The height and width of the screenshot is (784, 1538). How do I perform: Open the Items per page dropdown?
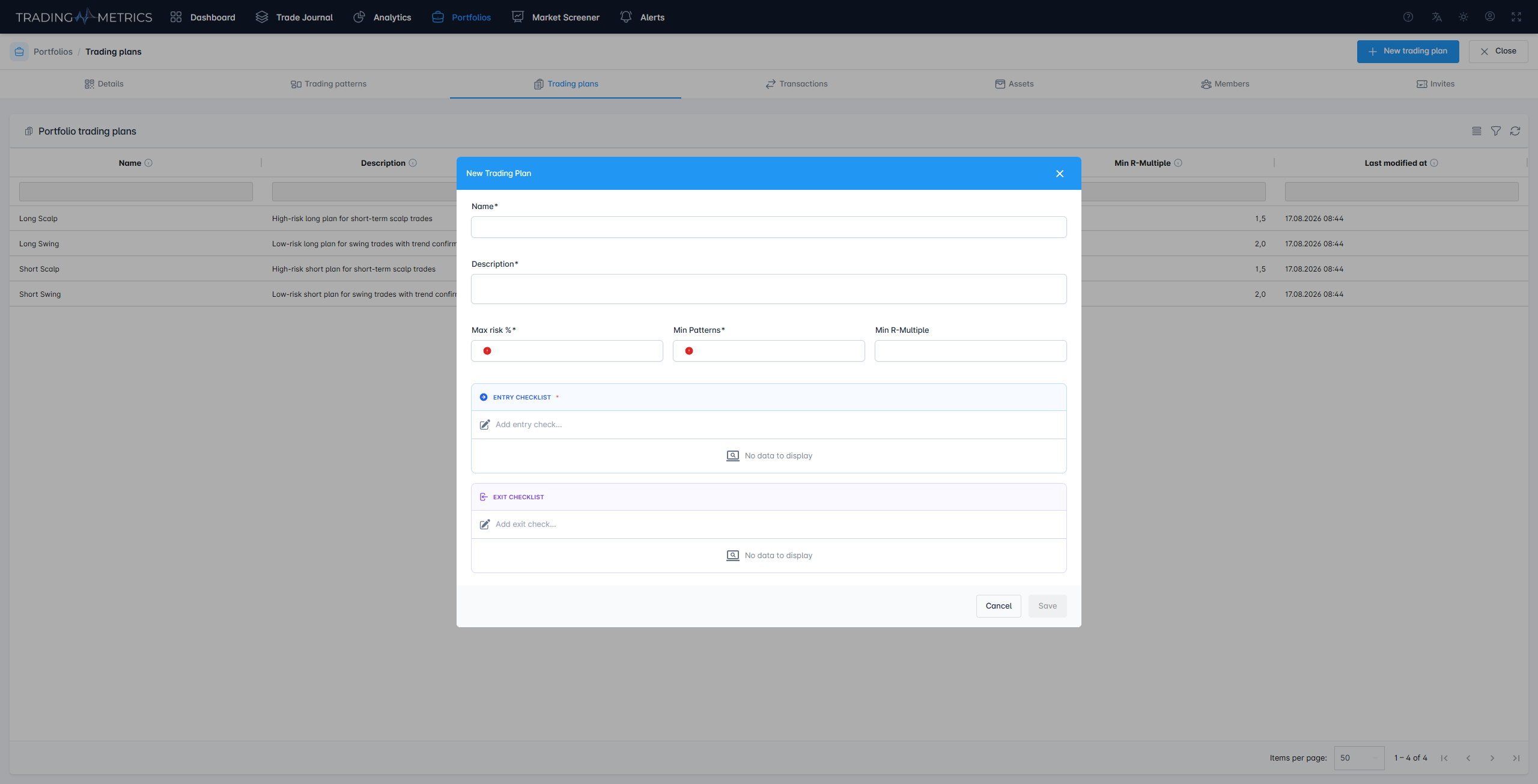point(1359,758)
